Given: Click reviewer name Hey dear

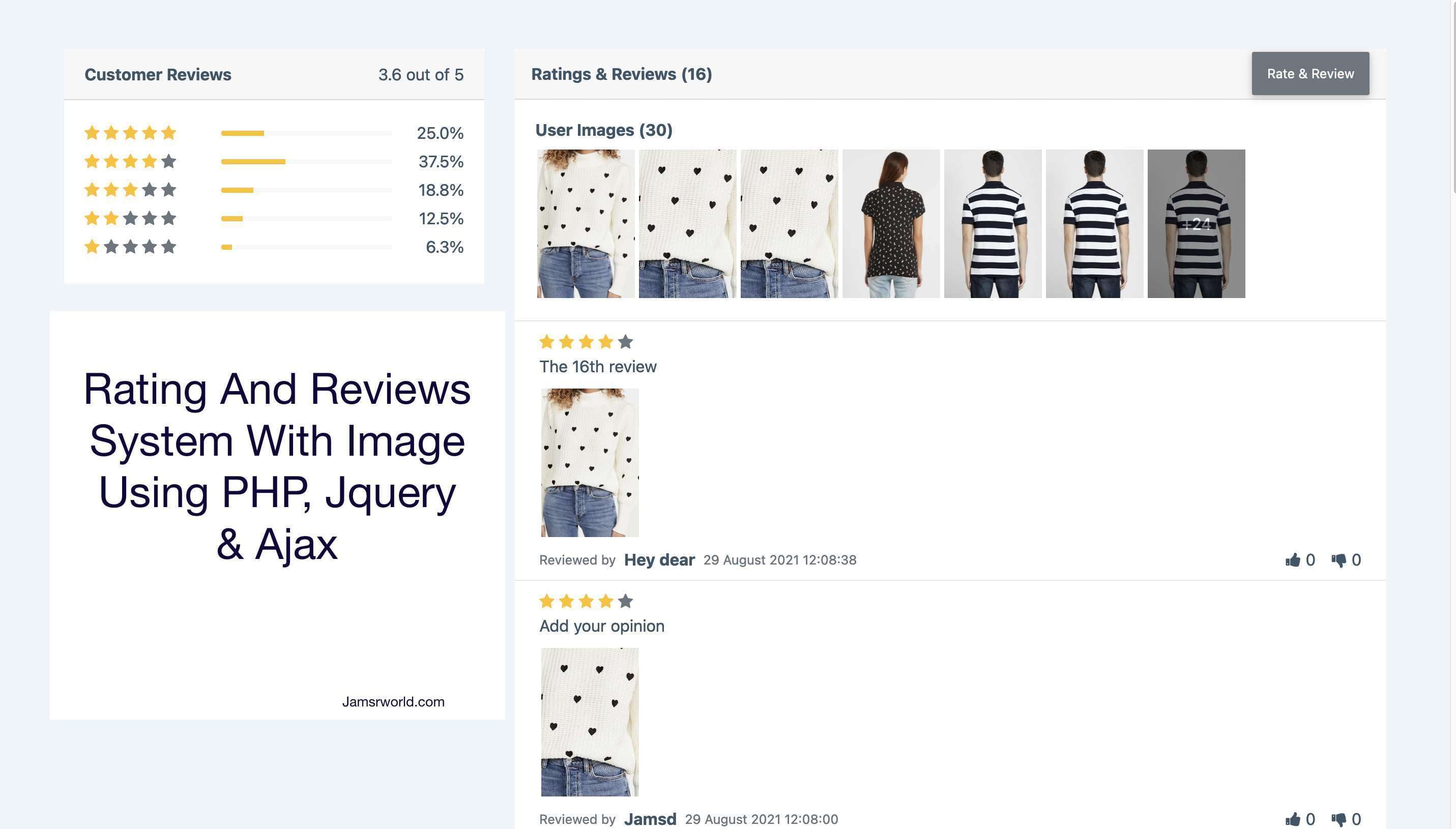Looking at the screenshot, I should pos(659,560).
